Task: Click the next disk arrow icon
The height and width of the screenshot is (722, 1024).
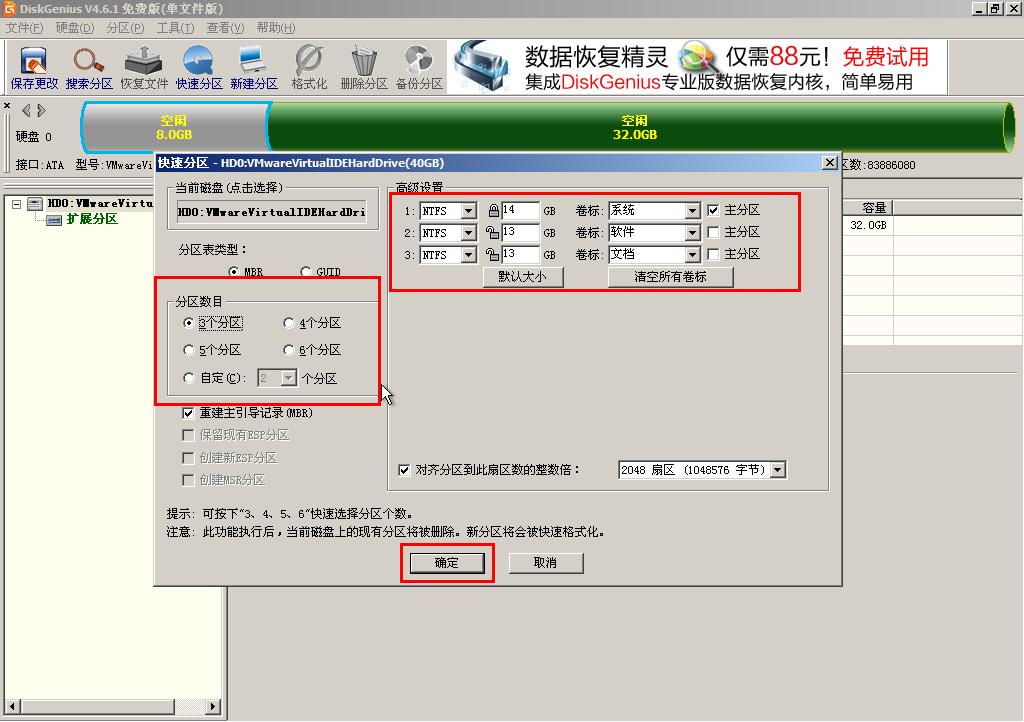Action: 41,110
